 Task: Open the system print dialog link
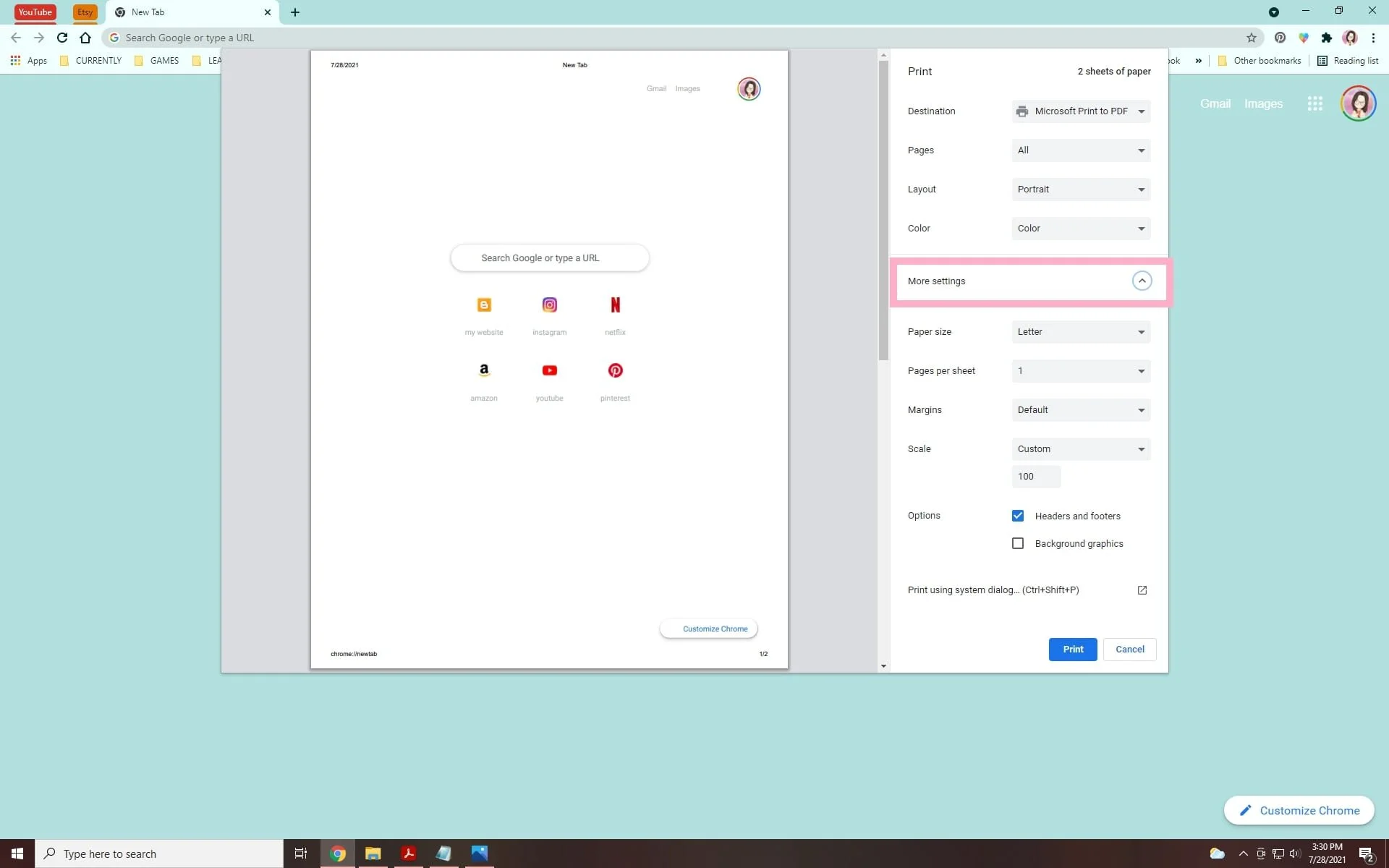993,590
